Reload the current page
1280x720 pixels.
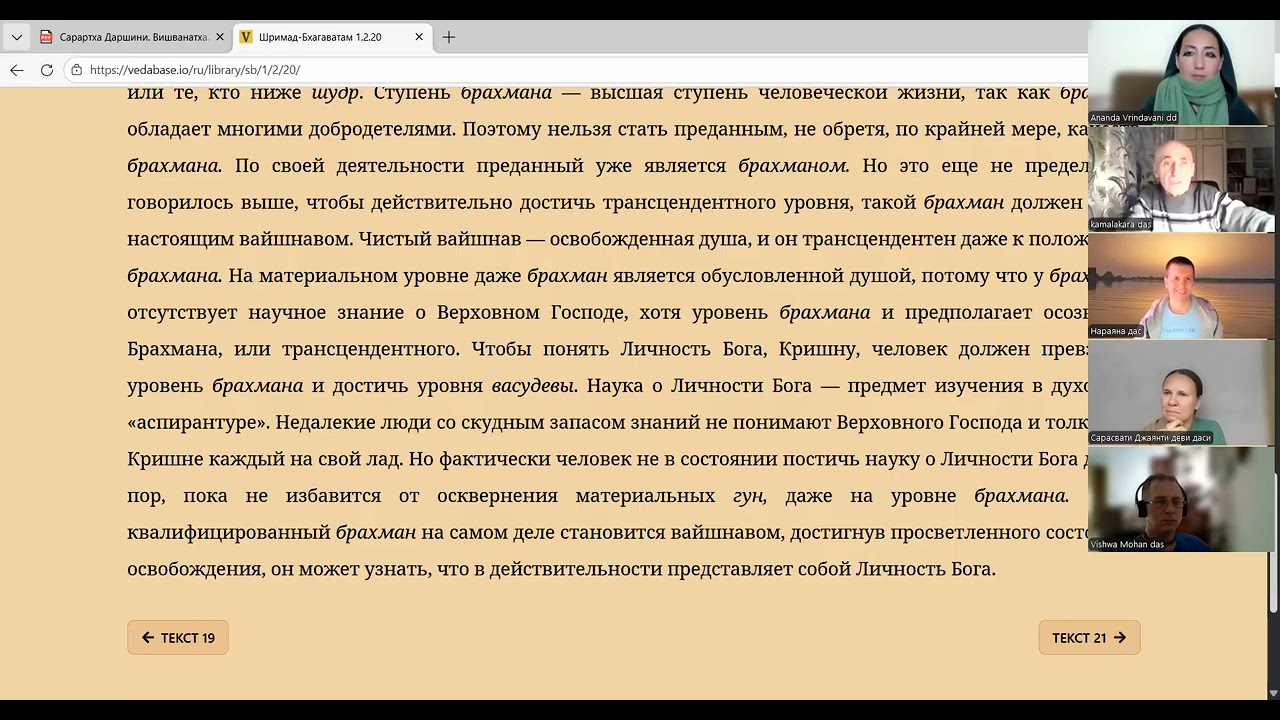46,70
